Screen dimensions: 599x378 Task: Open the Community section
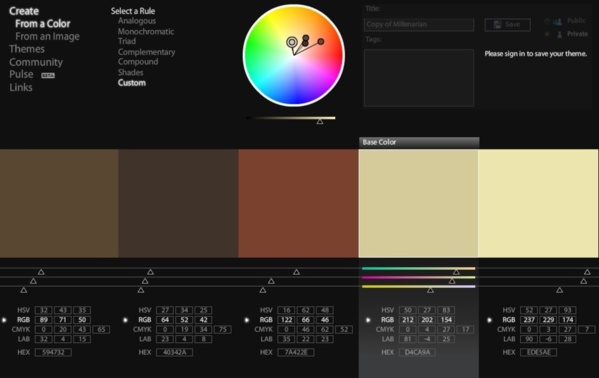pyautogui.click(x=36, y=62)
